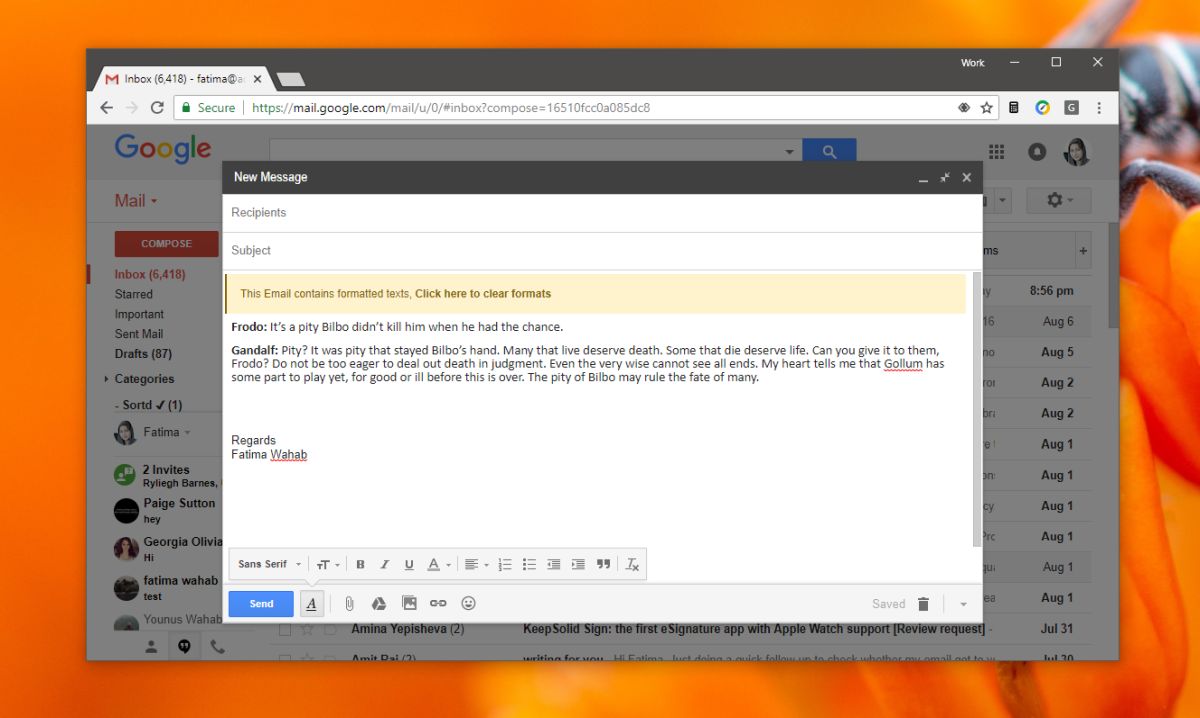Click the blue search button
Viewport: 1200px width, 718px height.
pyautogui.click(x=829, y=151)
